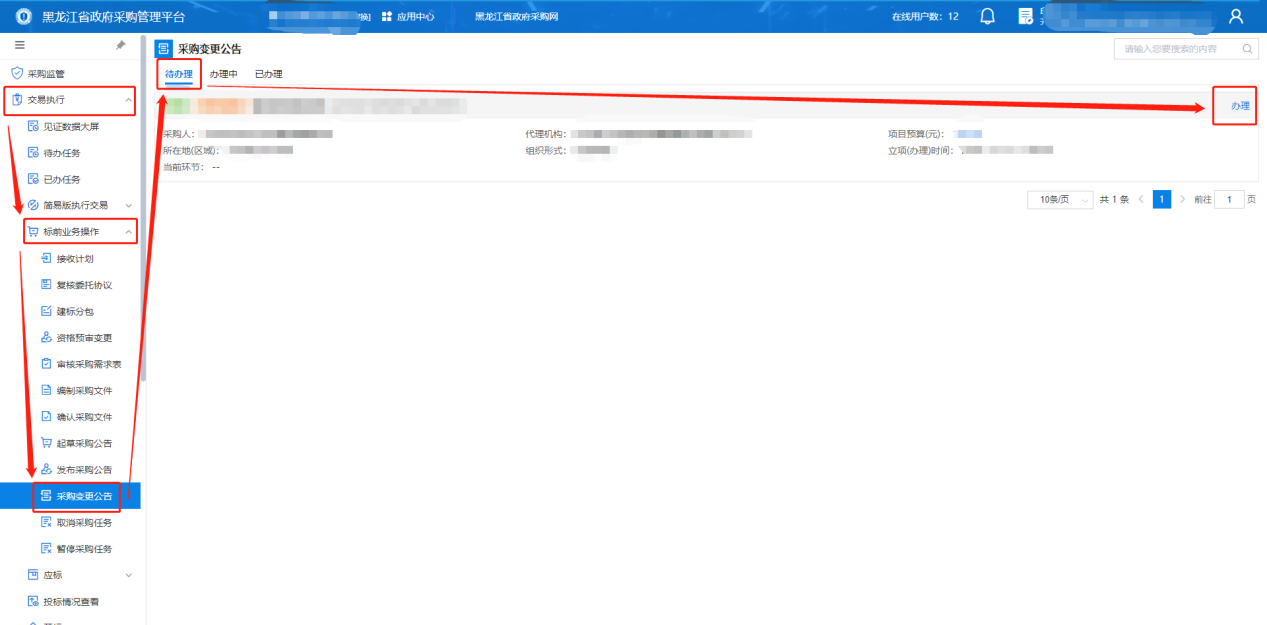Click the 资格预审变更 icon
The height and width of the screenshot is (625, 1267).
pos(46,338)
